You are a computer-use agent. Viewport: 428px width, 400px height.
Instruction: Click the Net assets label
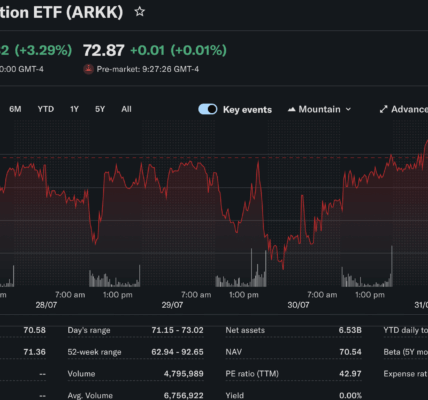[245, 330]
